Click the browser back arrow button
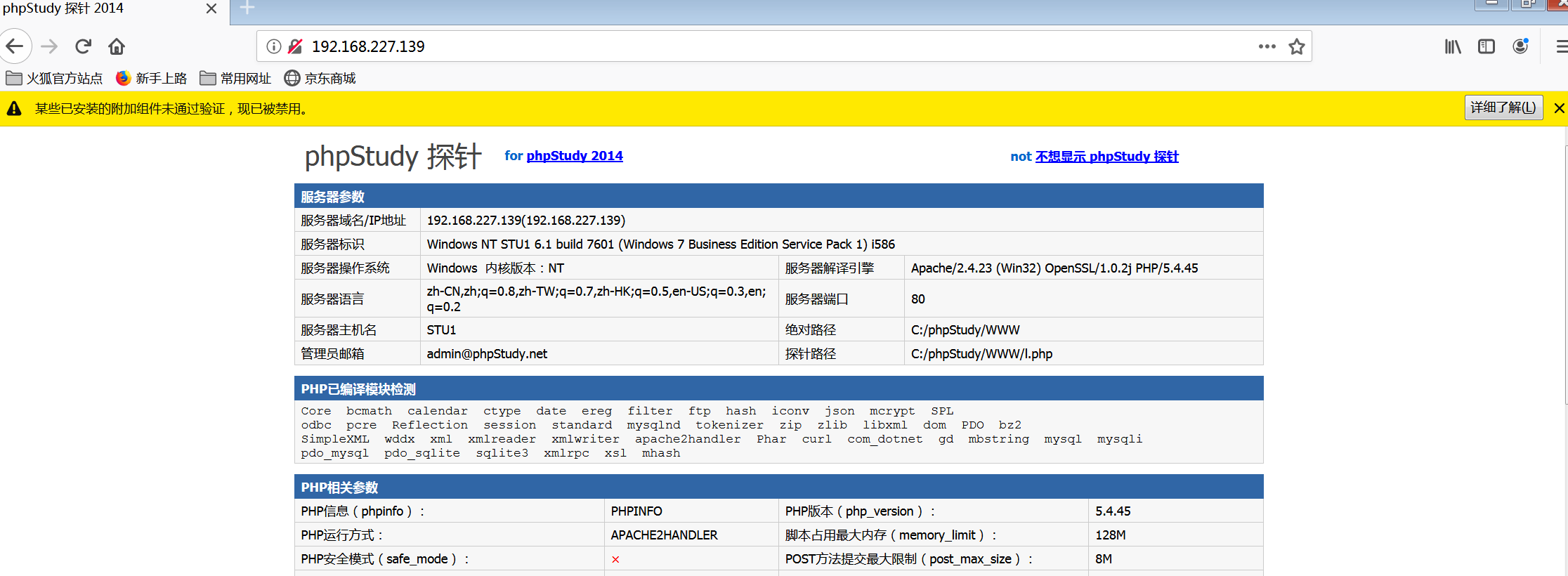Screen dimensions: 1568x576 tap(15, 46)
